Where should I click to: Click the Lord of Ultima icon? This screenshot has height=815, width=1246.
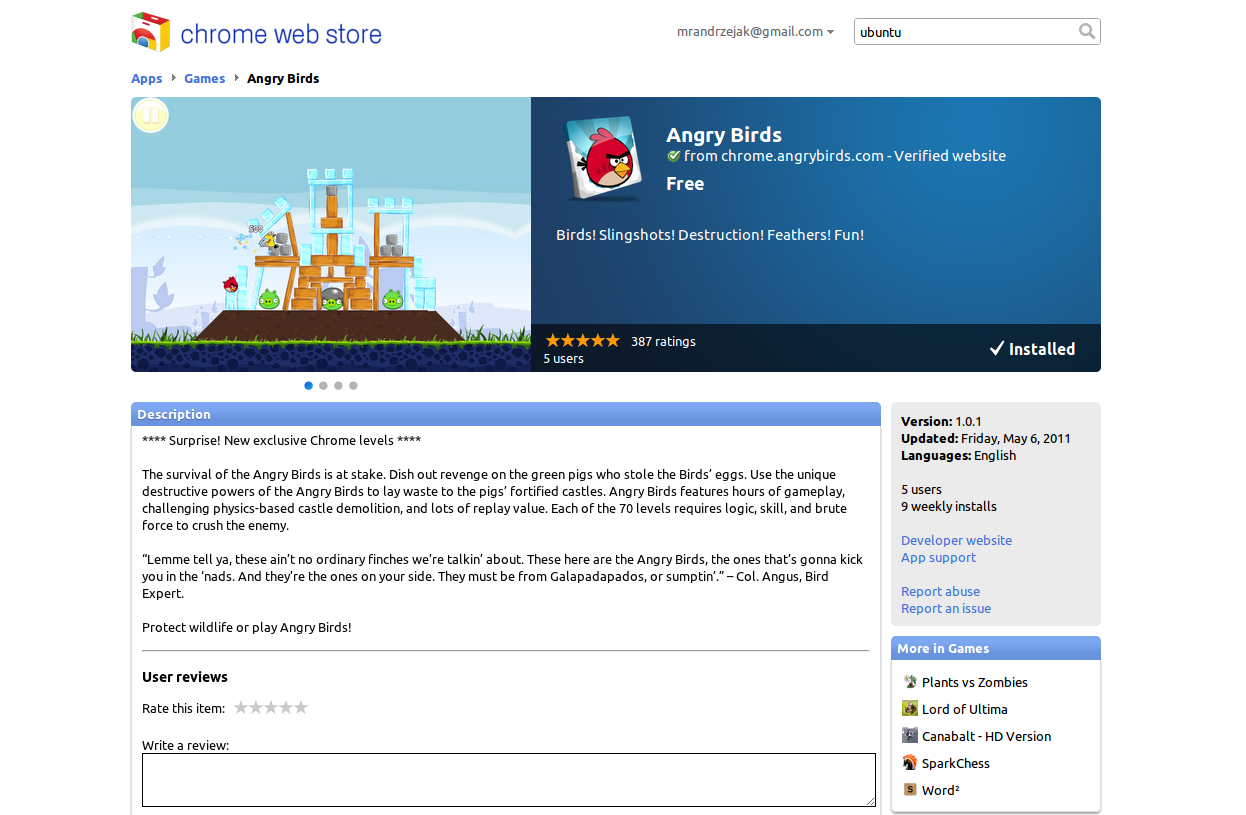(910, 709)
